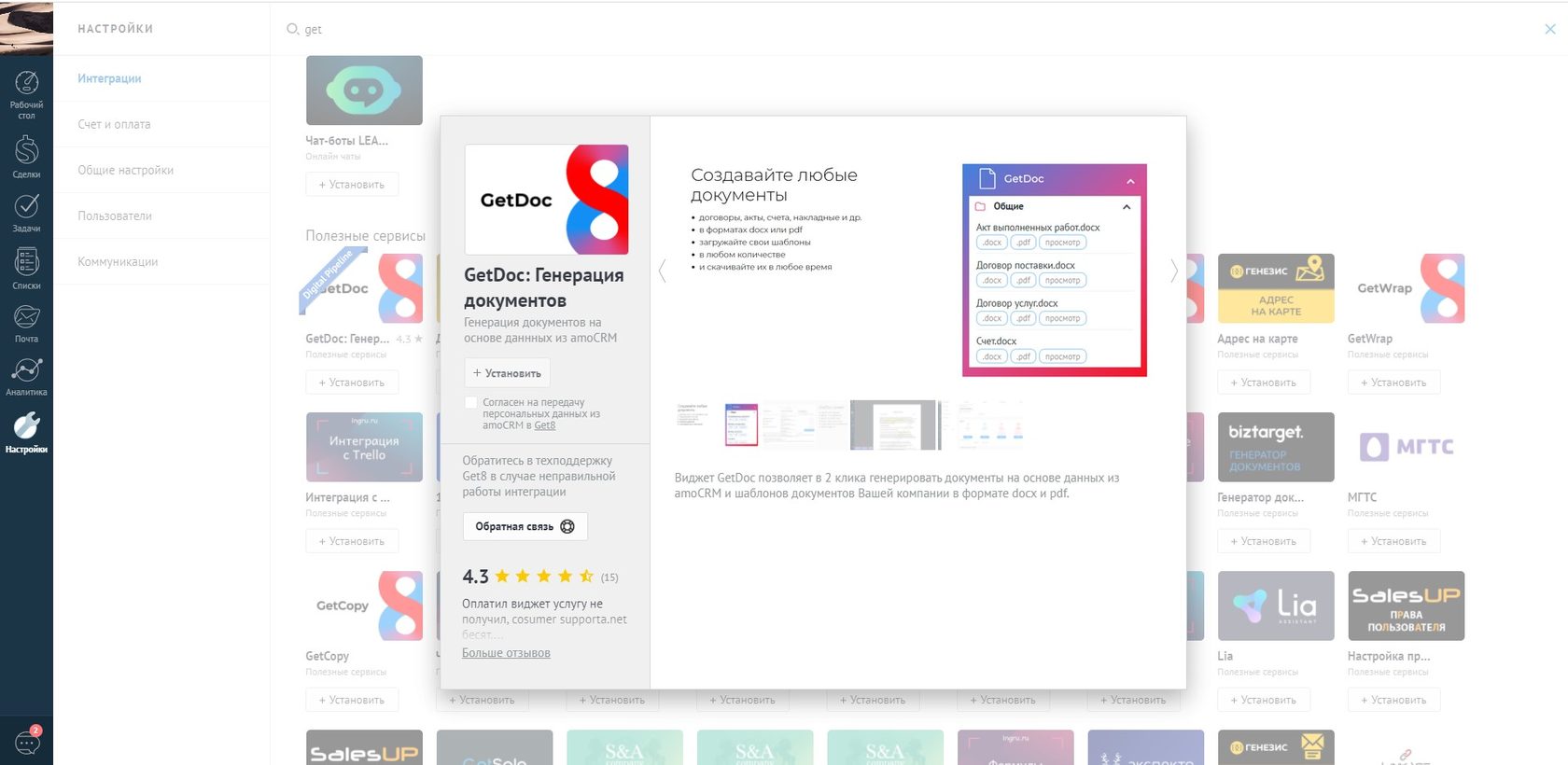
Task: Click the search field containing 'get'
Action: pyautogui.click(x=905, y=29)
